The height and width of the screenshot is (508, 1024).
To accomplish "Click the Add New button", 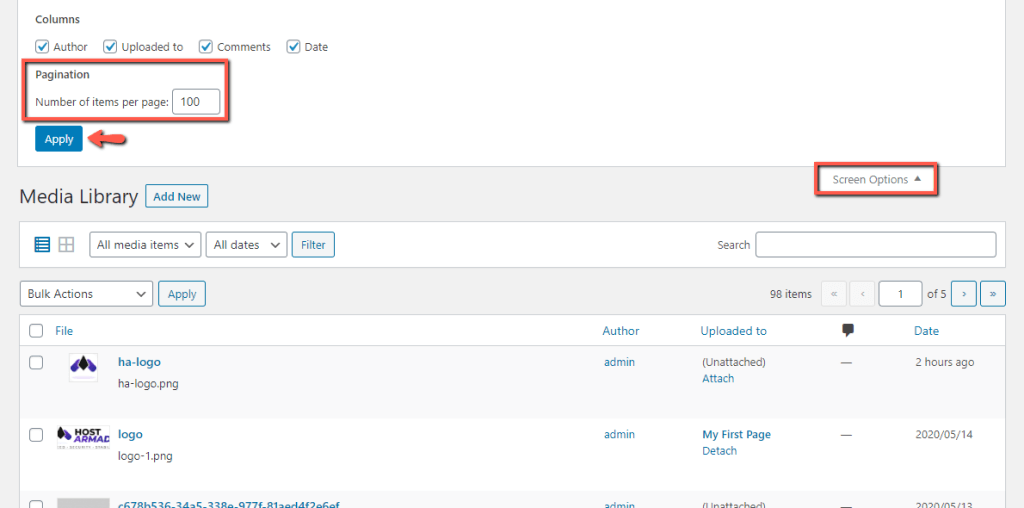I will pos(176,197).
